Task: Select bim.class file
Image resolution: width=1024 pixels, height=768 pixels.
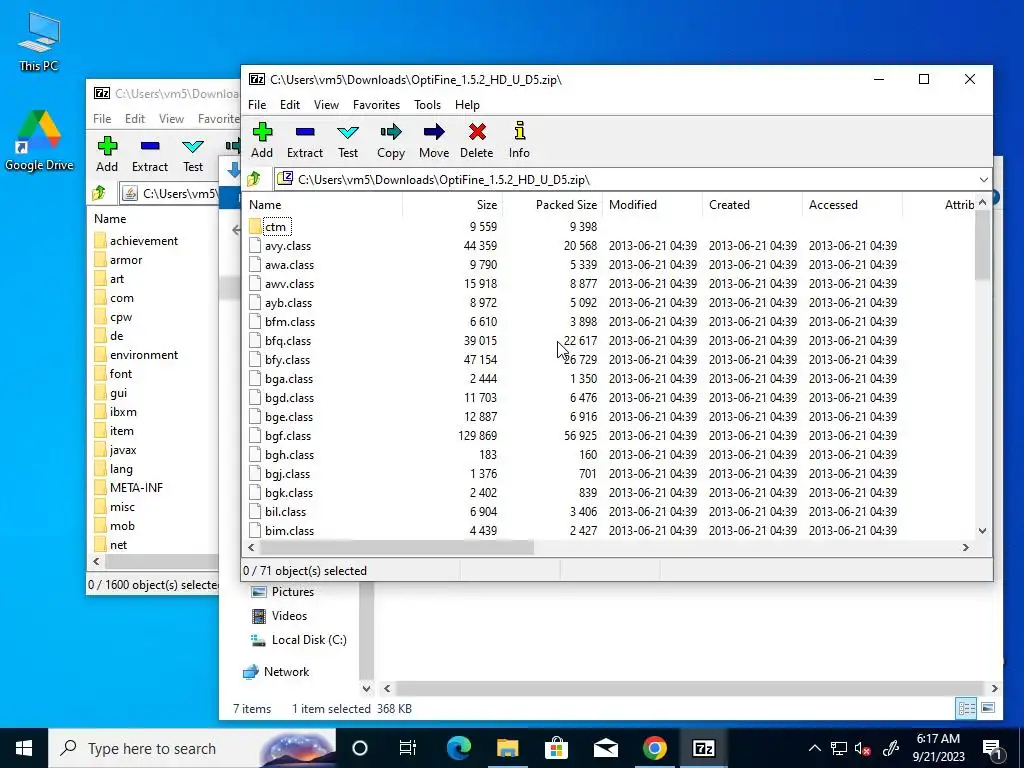Action: pos(289,530)
